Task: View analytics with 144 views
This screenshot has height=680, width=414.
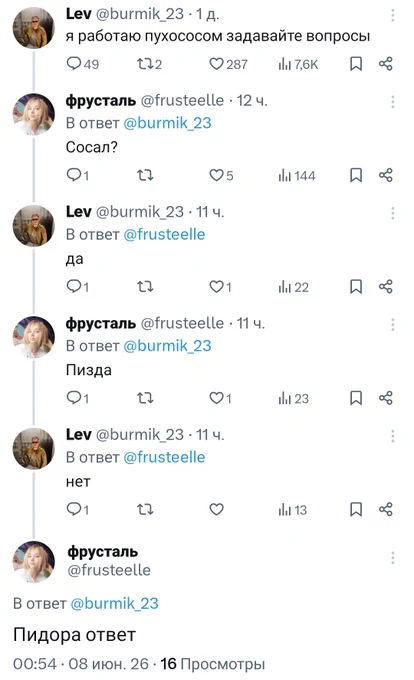Action: (297, 176)
